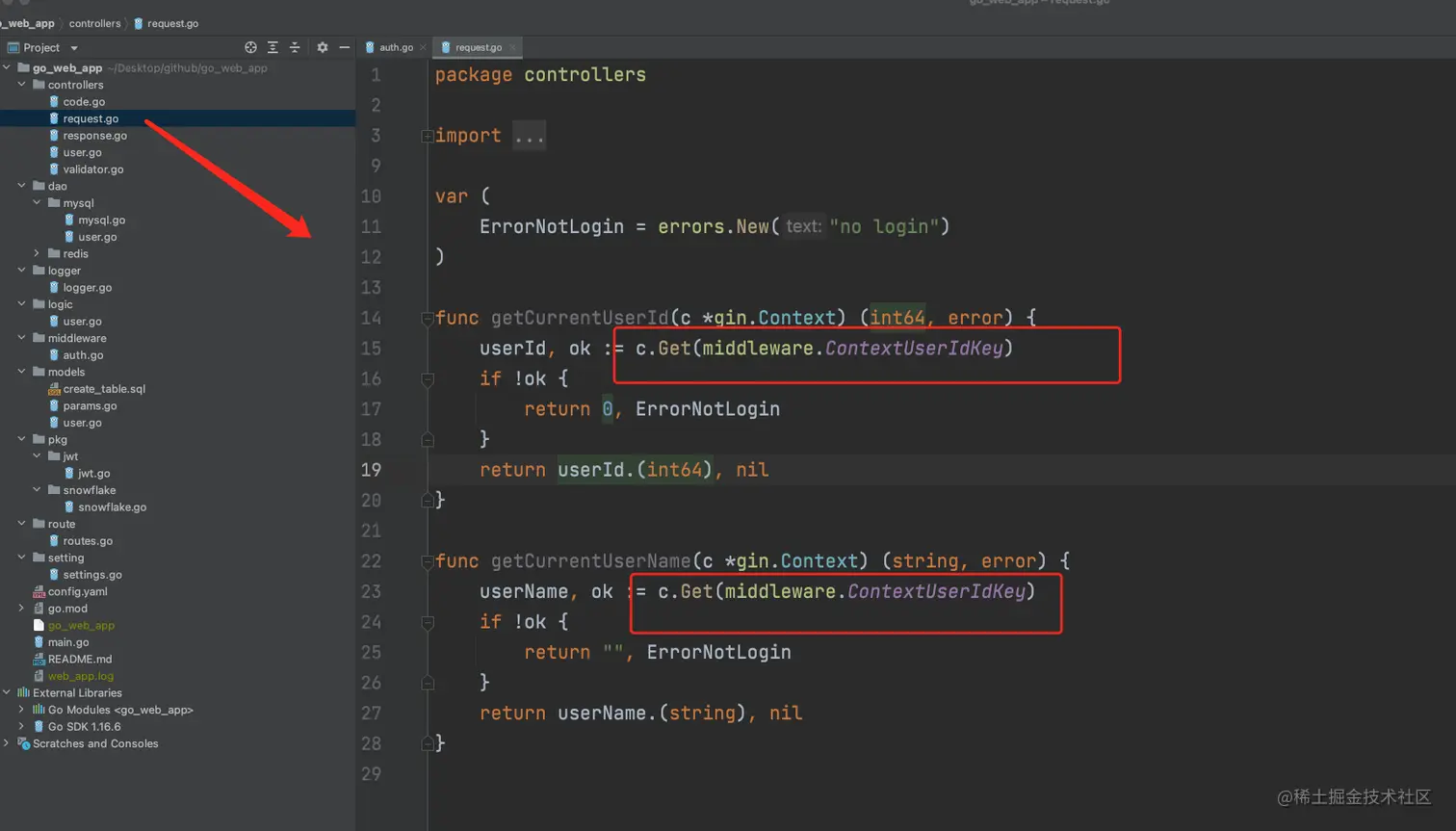Open auth.go under middleware folder

coord(83,355)
